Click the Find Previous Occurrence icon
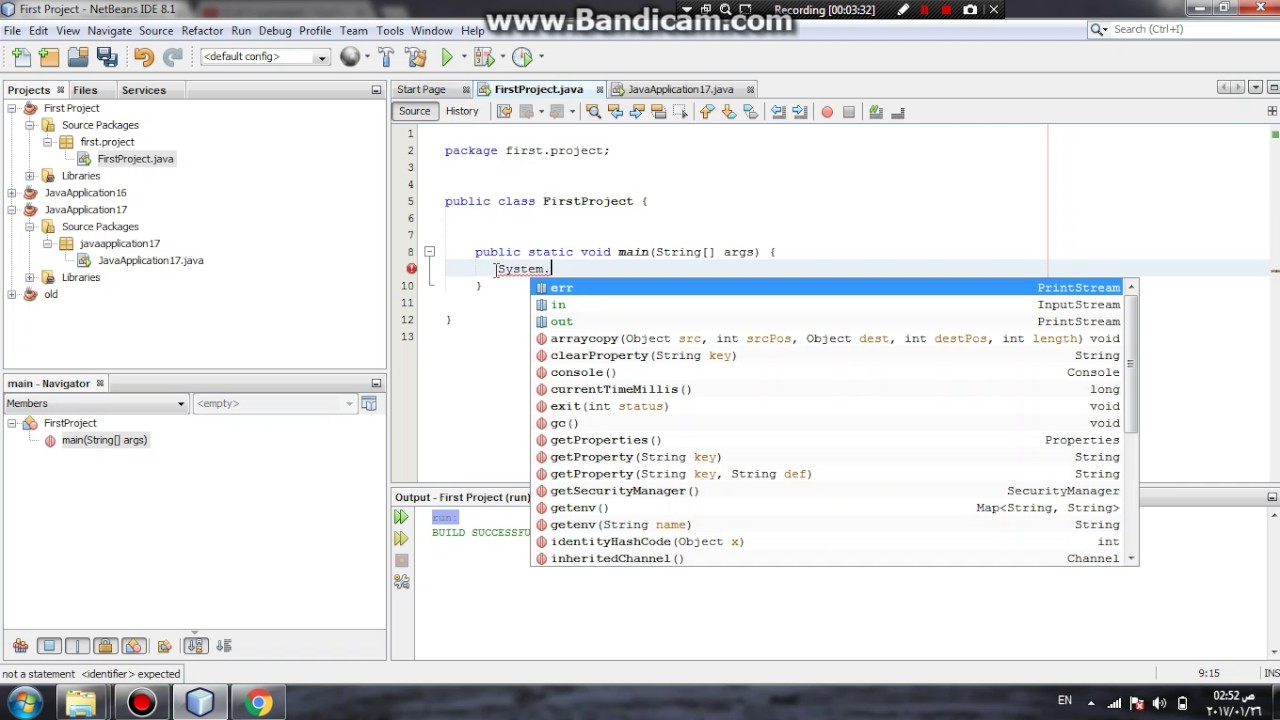 pyautogui.click(x=615, y=112)
